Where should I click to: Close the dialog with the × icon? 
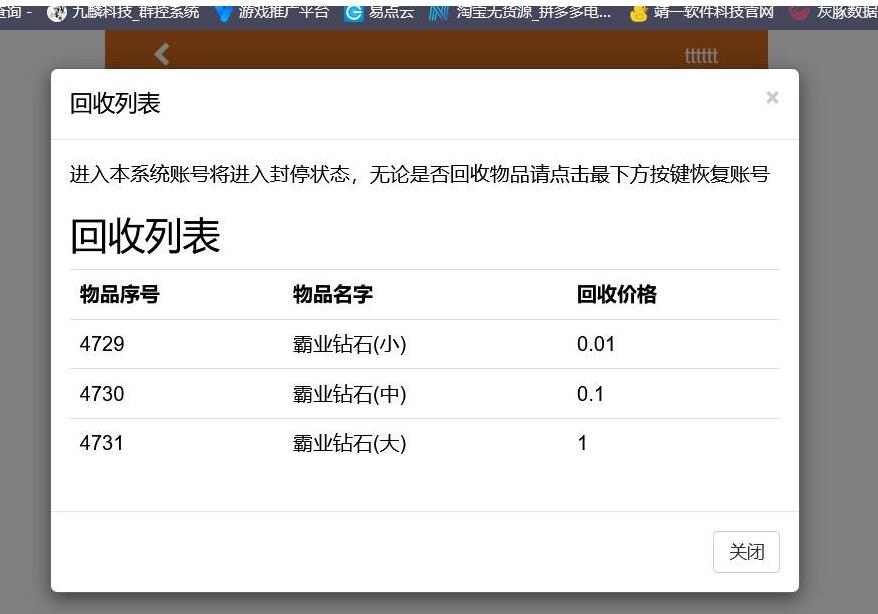point(772,98)
